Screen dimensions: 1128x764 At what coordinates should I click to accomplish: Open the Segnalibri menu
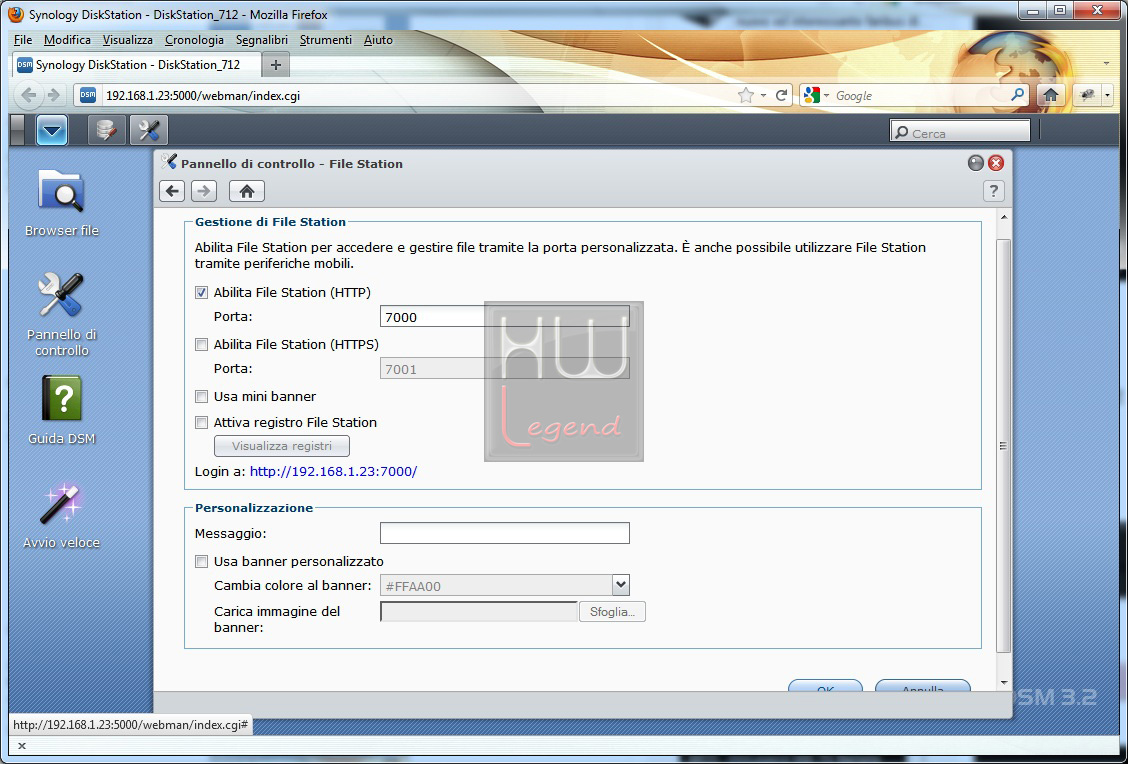(x=262, y=40)
